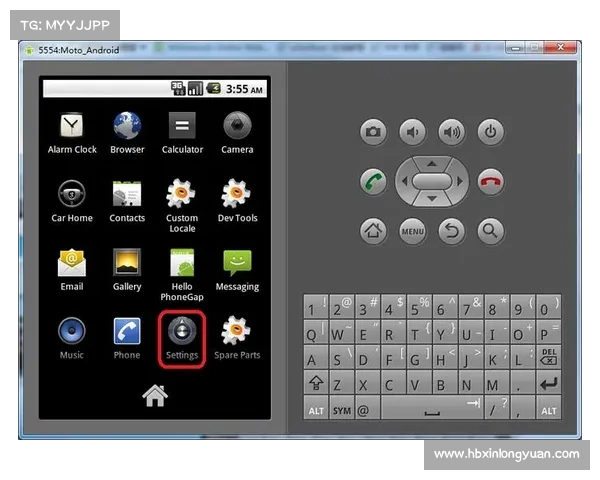Open the Alarm Clock app
The height and width of the screenshot is (480, 600).
[72, 133]
